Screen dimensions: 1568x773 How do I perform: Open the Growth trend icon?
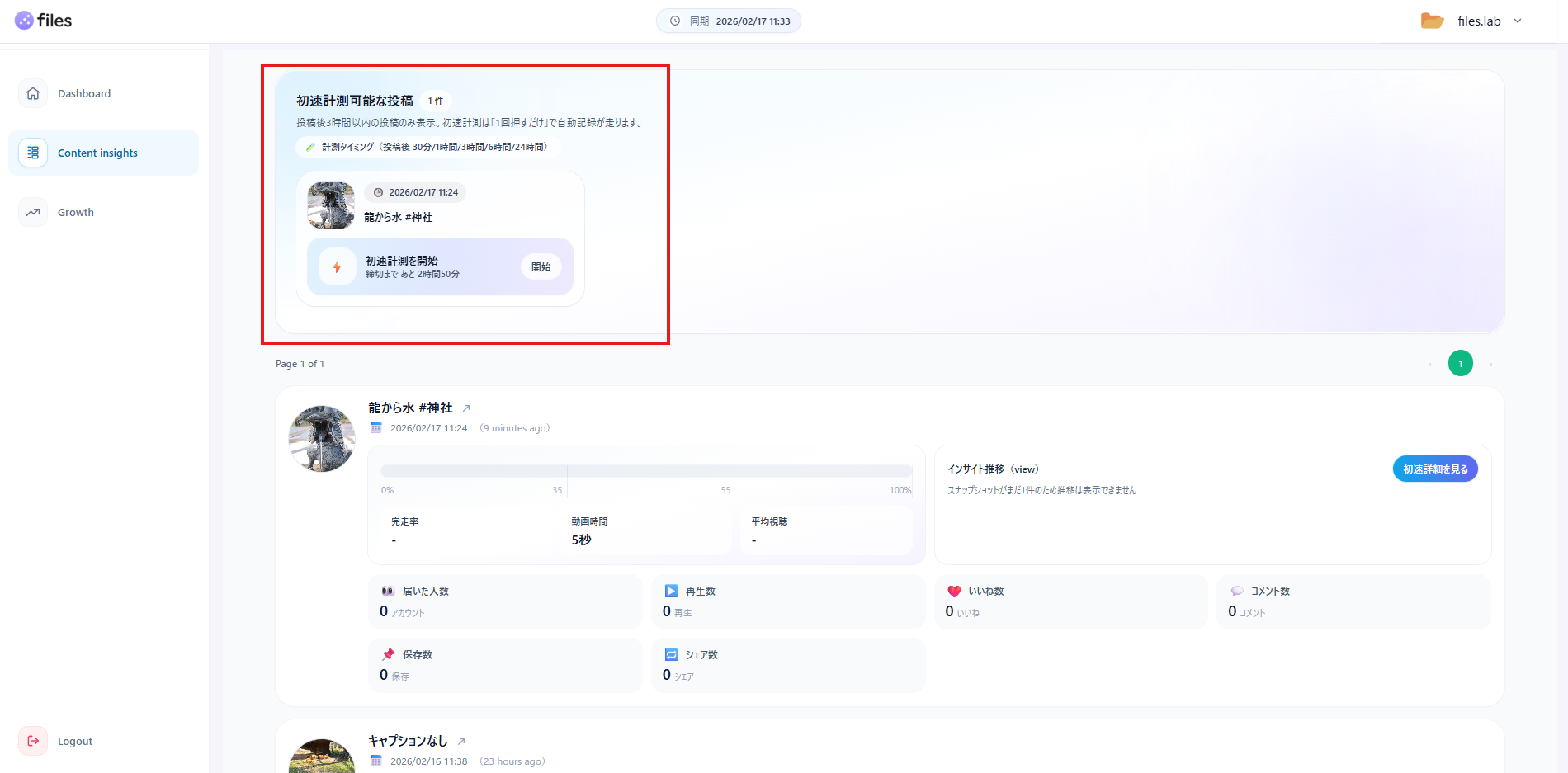(33, 212)
